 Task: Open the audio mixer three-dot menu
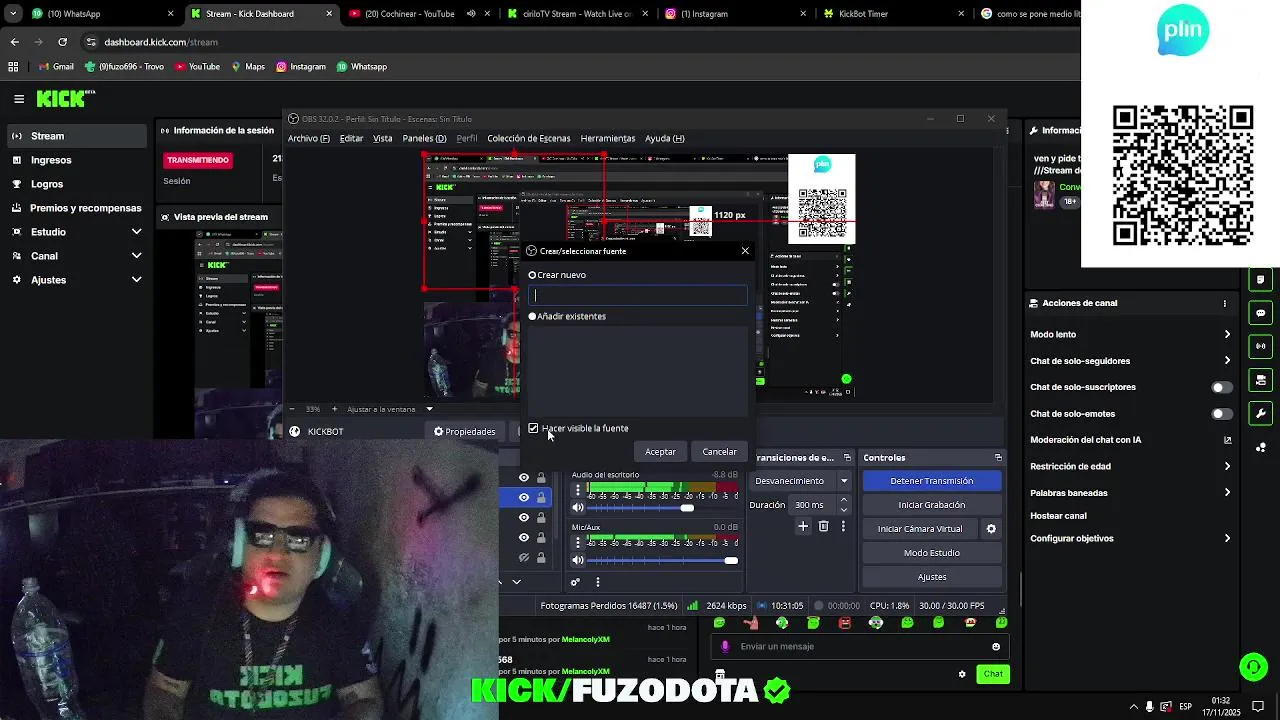point(598,582)
